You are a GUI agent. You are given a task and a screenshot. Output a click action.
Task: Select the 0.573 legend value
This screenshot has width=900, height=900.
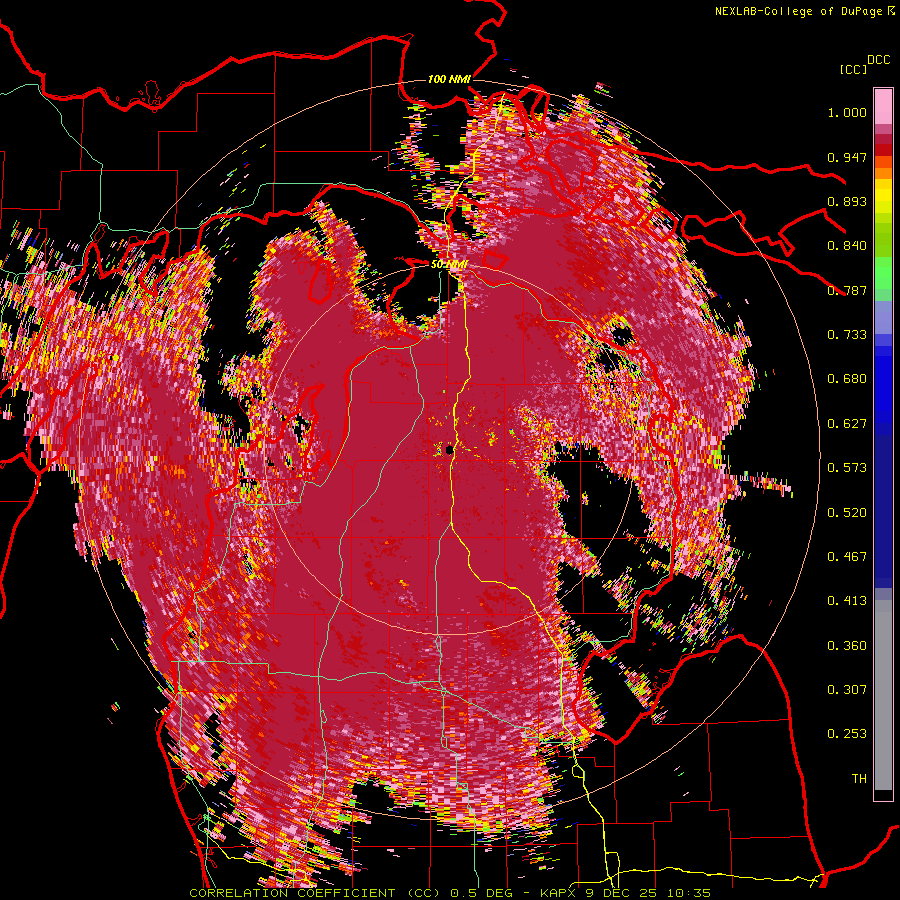click(x=847, y=468)
